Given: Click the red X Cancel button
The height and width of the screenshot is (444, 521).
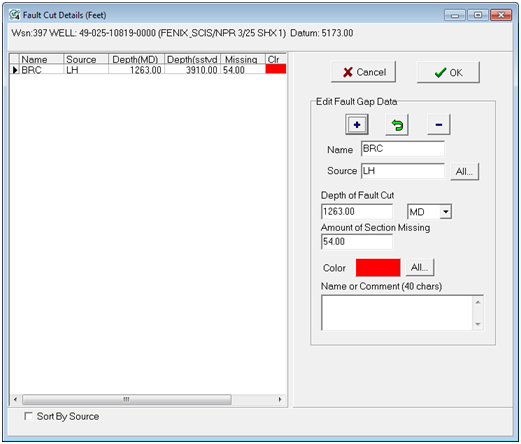Looking at the screenshot, I should [x=363, y=72].
